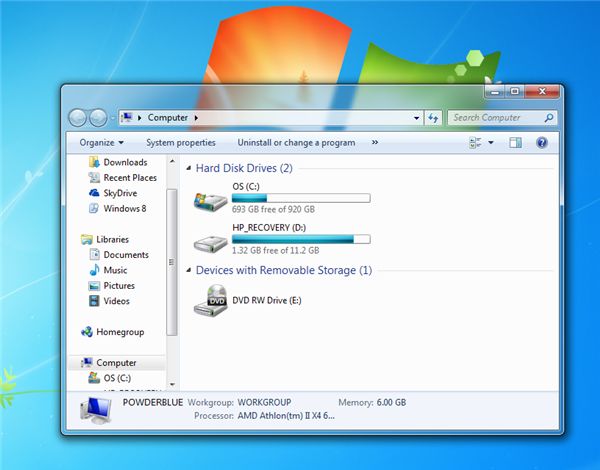
Task: Open the recent pages dropdown beside Forward
Action: point(112,118)
